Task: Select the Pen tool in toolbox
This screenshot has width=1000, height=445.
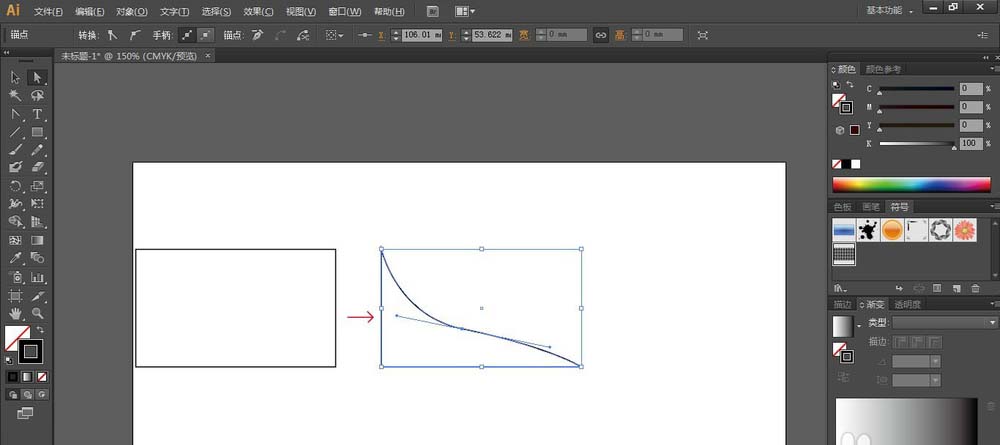Action: point(16,114)
